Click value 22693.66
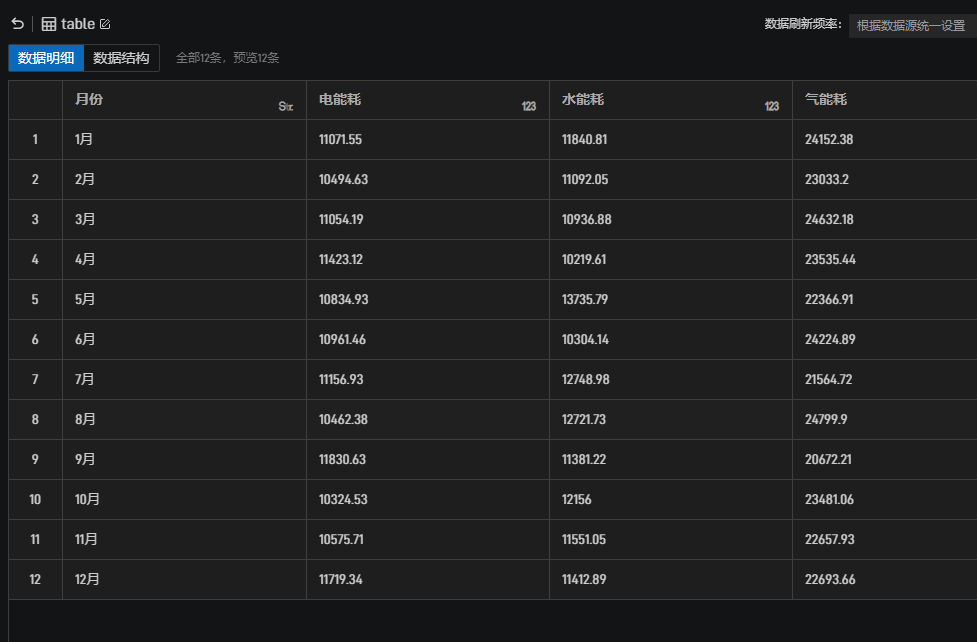 pos(830,579)
